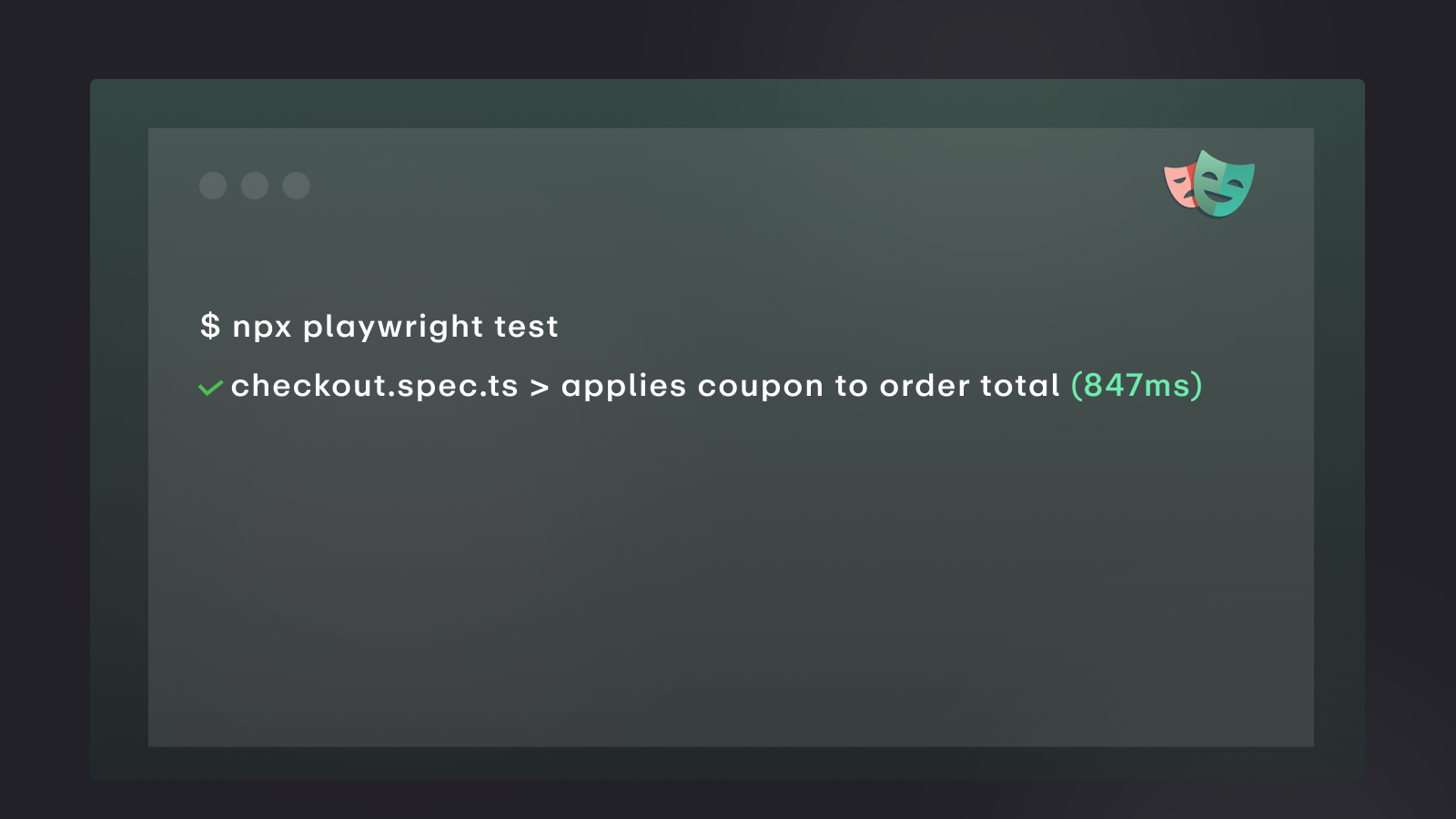The image size is (1456, 819).
Task: Click the dollar sign shell prompt
Action: [210, 326]
